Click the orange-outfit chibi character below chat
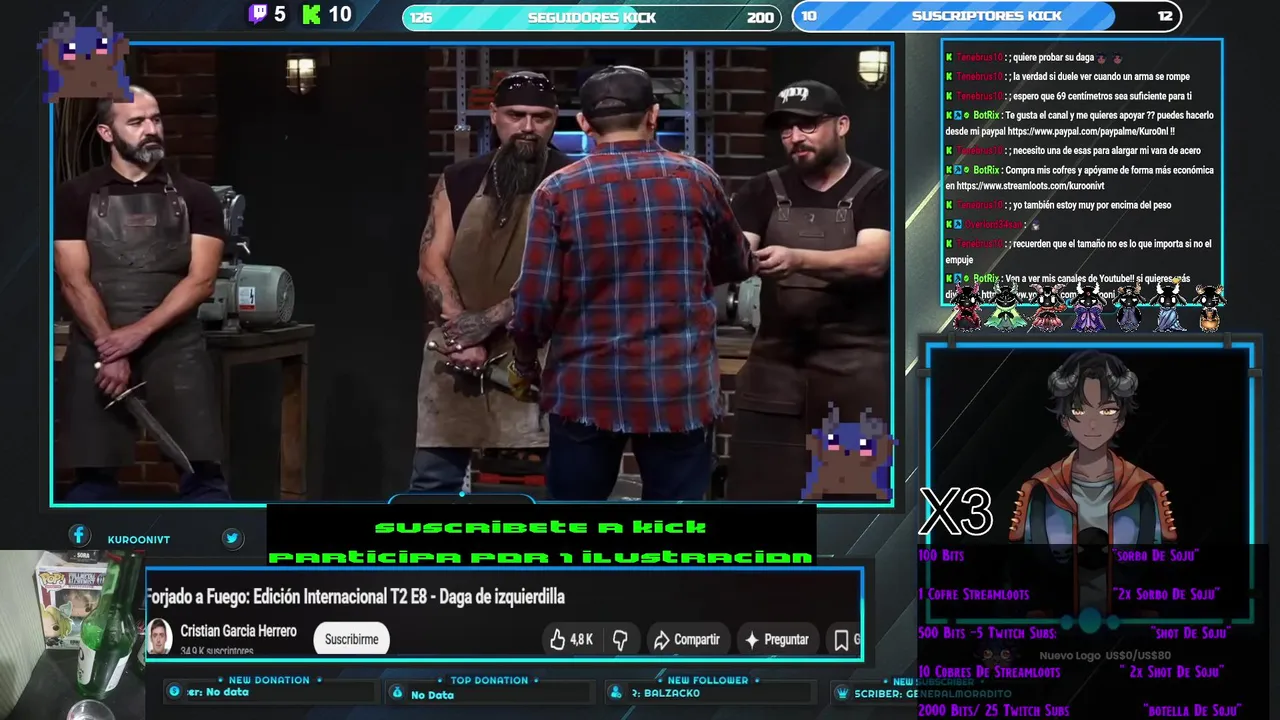Image resolution: width=1280 pixels, height=720 pixels. (x=1209, y=306)
